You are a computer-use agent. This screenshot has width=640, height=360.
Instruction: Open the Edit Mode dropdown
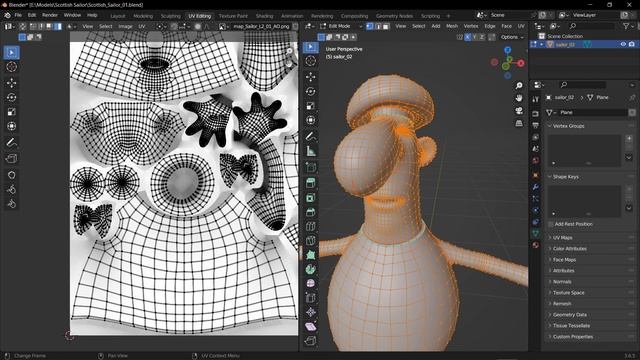pyautogui.click(x=342, y=26)
